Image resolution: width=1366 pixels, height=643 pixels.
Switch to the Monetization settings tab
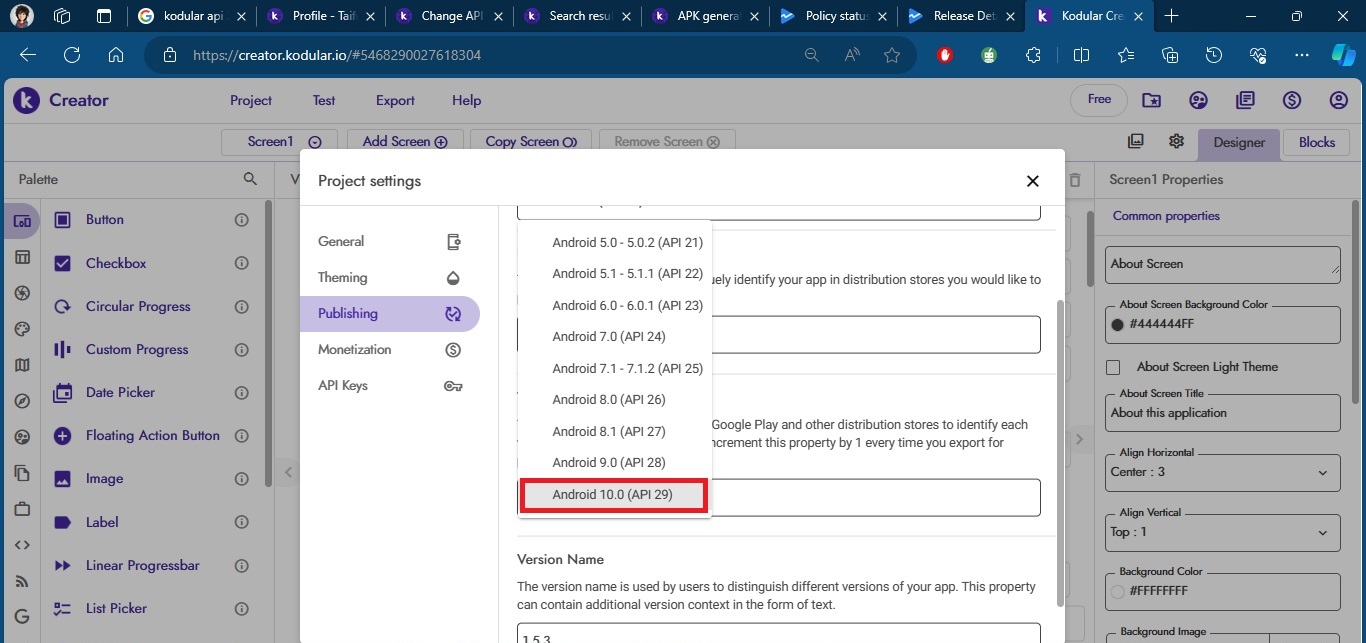355,350
